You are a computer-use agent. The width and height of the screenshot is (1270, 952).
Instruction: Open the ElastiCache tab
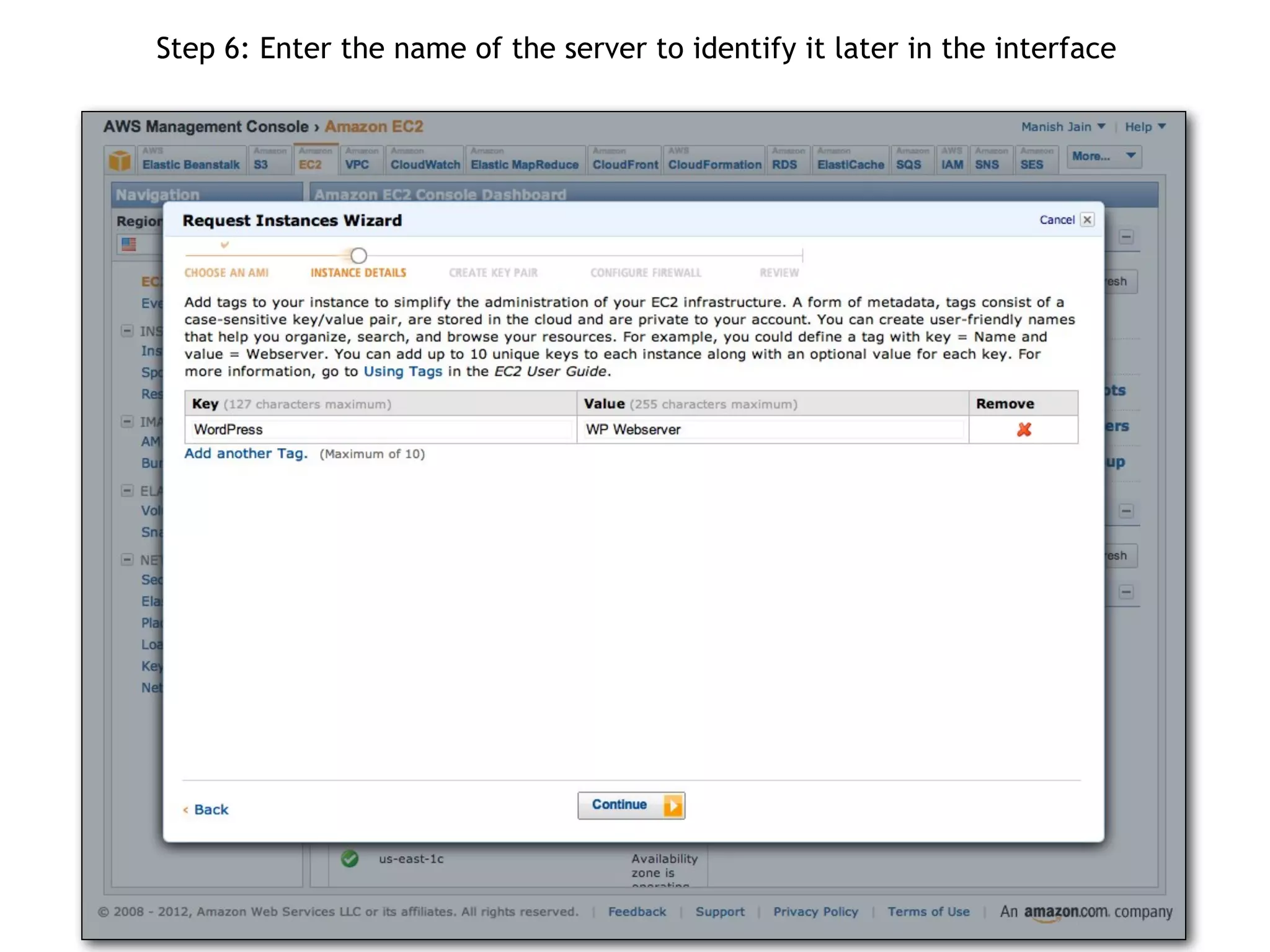pos(850,160)
